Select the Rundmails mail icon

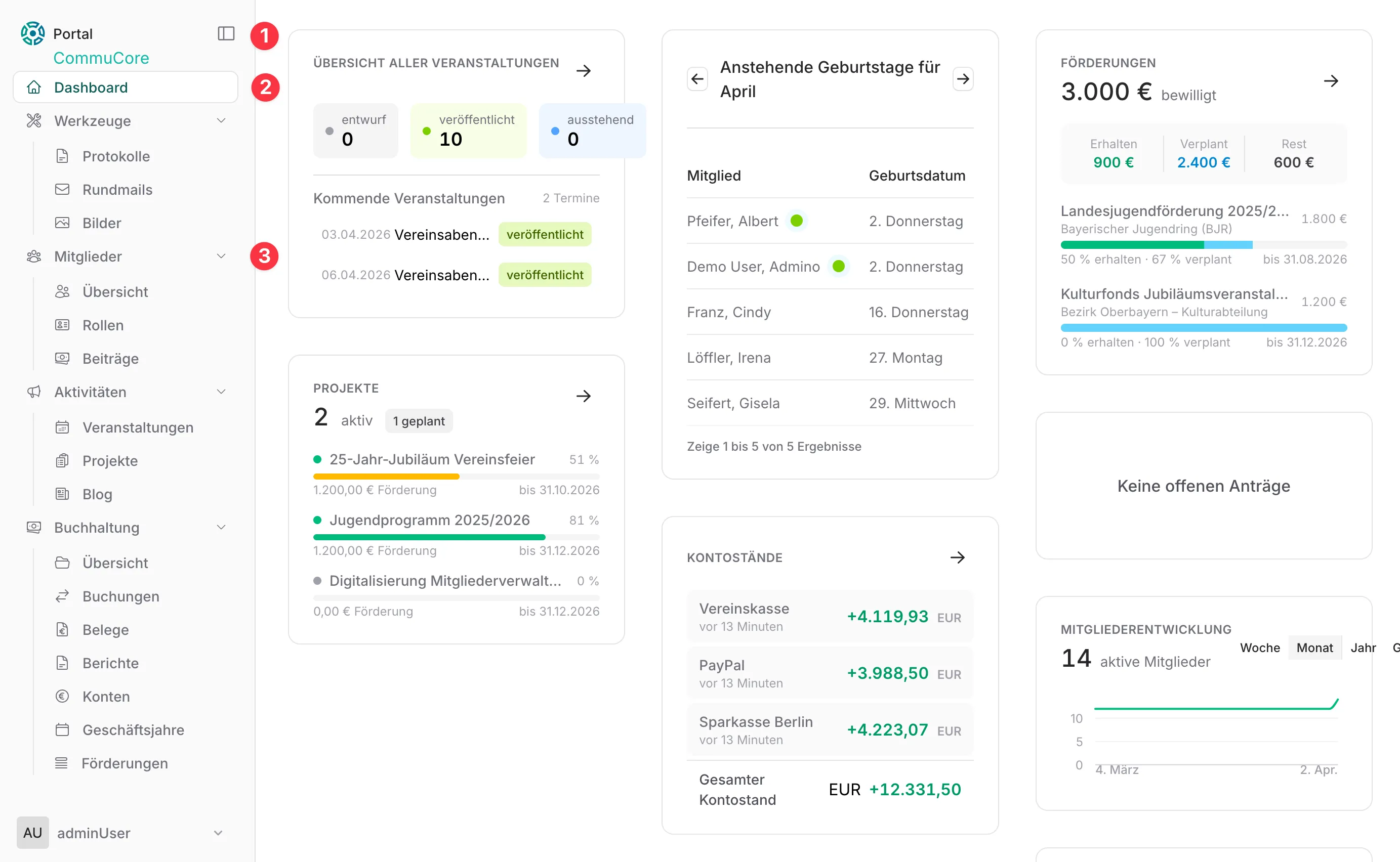63,189
